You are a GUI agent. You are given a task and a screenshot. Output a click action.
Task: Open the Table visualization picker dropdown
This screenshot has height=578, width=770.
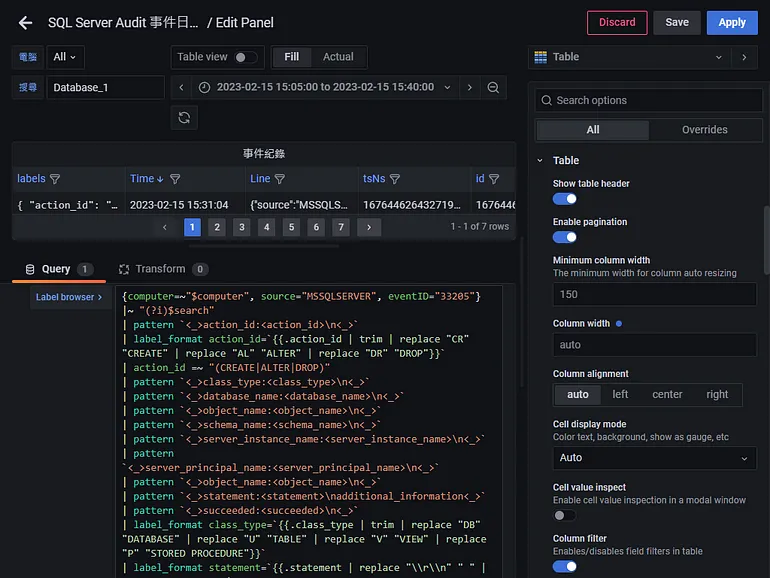pyautogui.click(x=630, y=57)
